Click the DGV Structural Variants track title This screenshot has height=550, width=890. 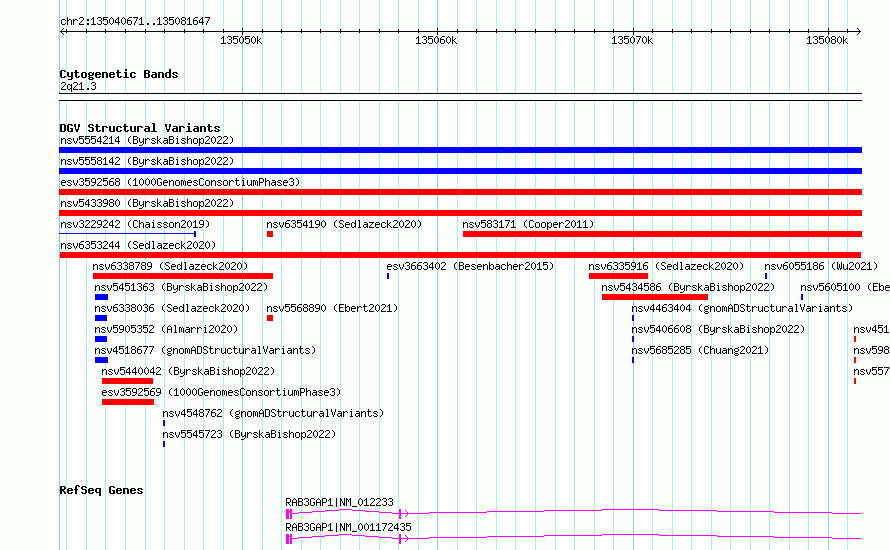(140, 128)
